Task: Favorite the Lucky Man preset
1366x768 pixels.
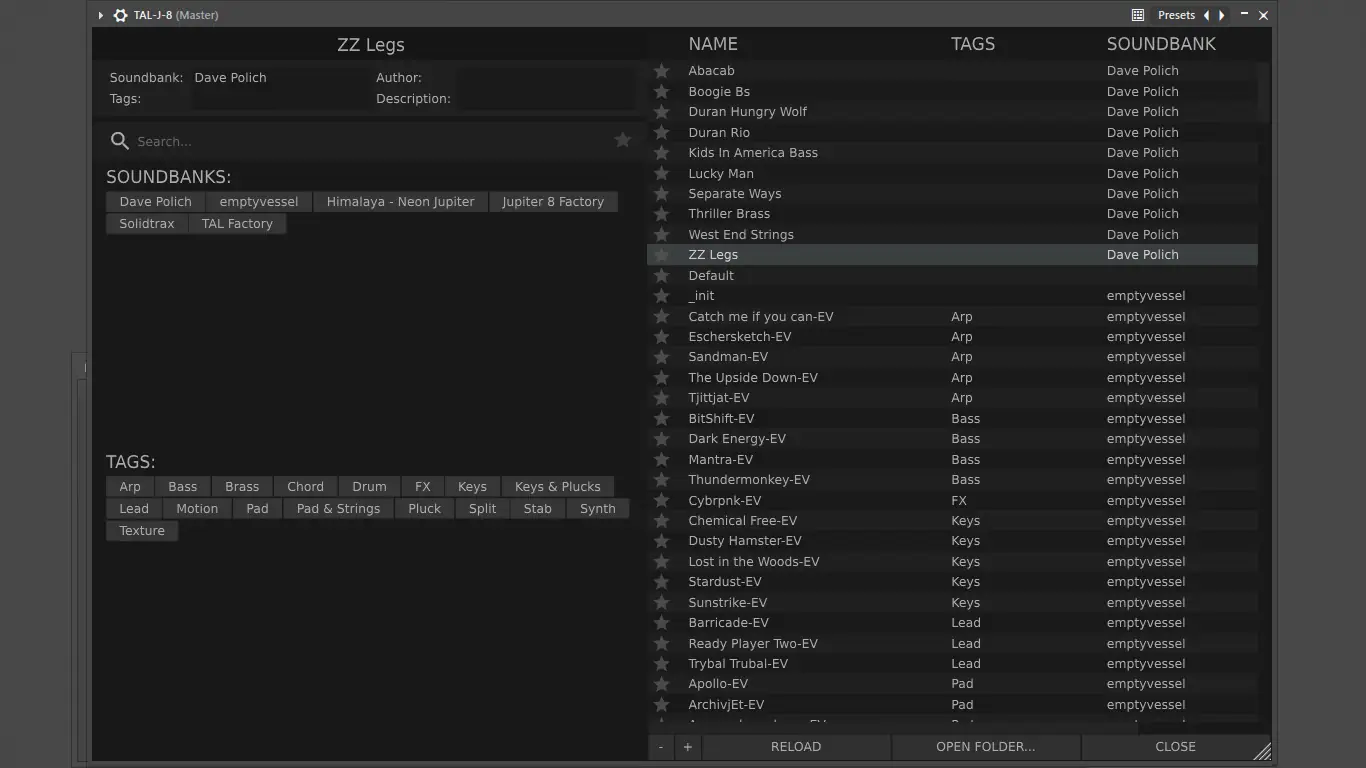Action: (661, 173)
